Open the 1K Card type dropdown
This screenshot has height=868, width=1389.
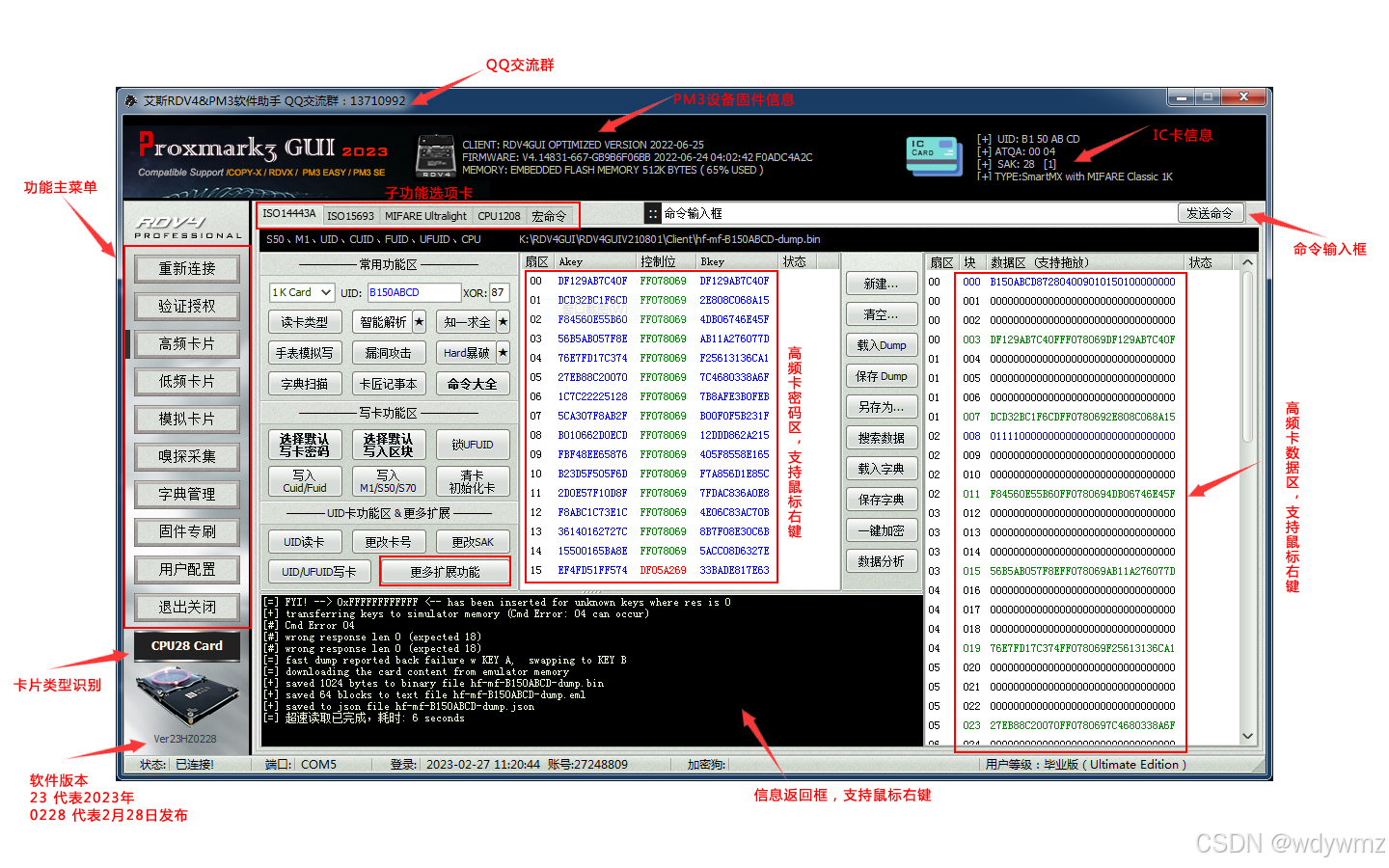point(302,292)
